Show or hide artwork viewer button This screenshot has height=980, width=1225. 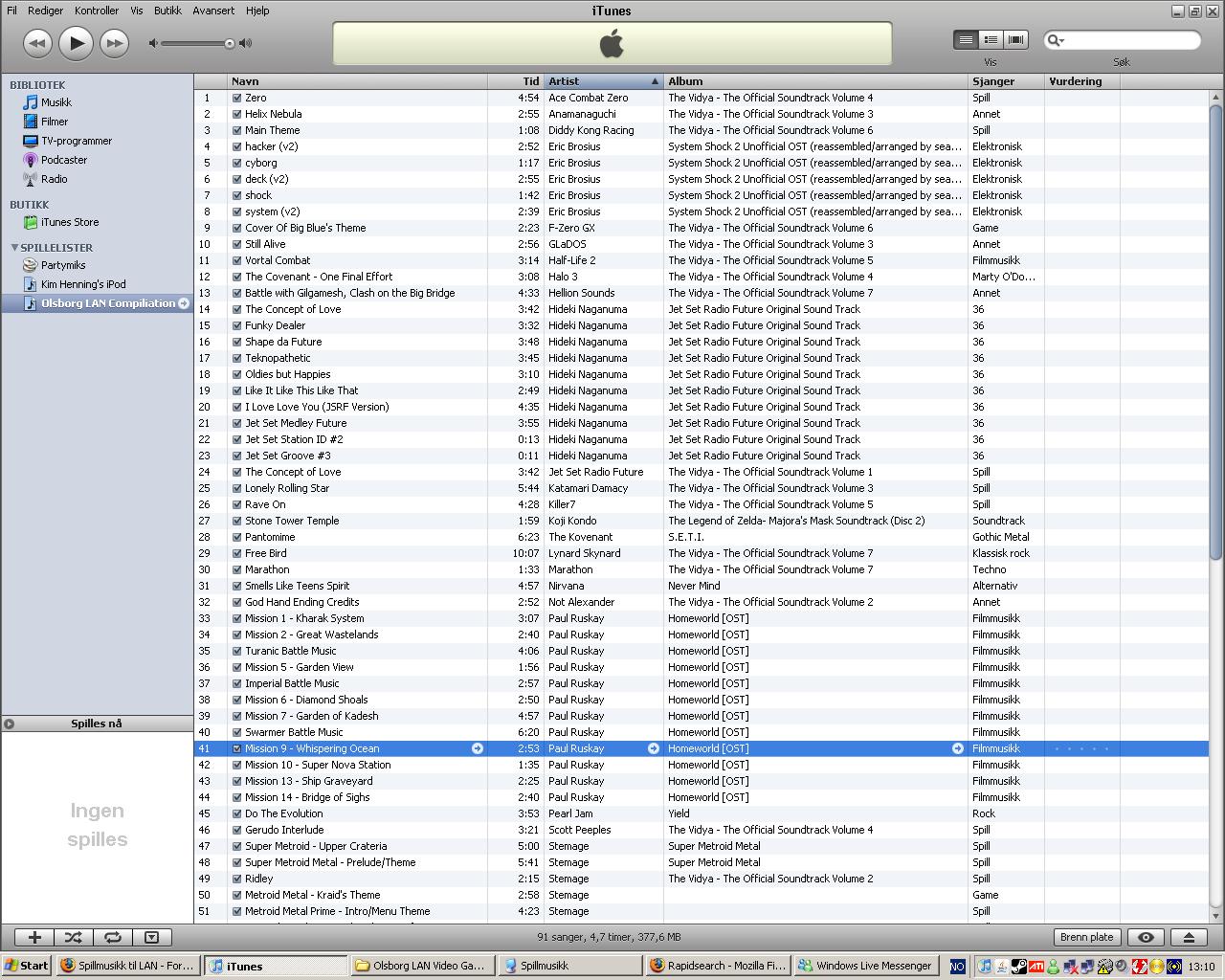pos(151,937)
